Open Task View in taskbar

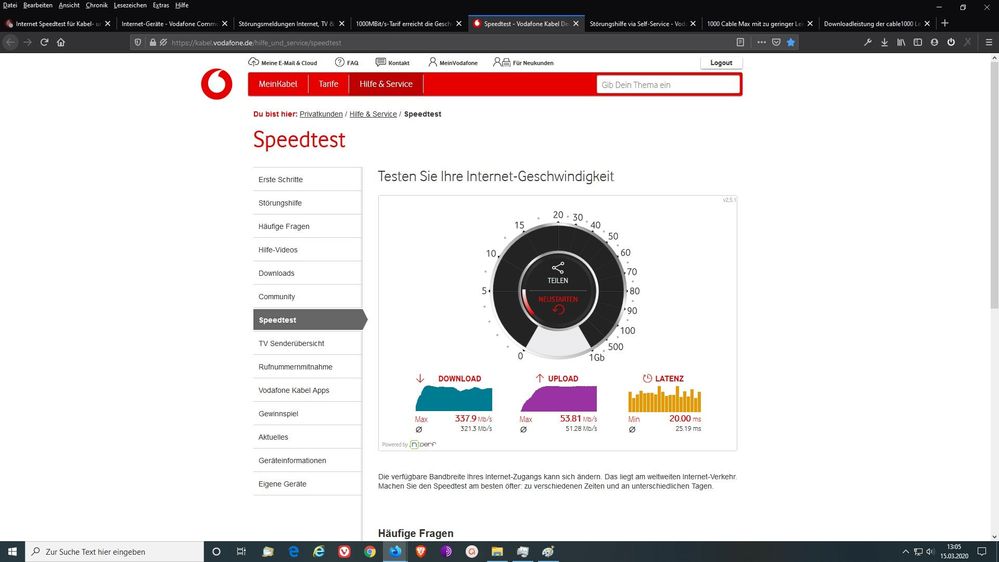(x=241, y=551)
